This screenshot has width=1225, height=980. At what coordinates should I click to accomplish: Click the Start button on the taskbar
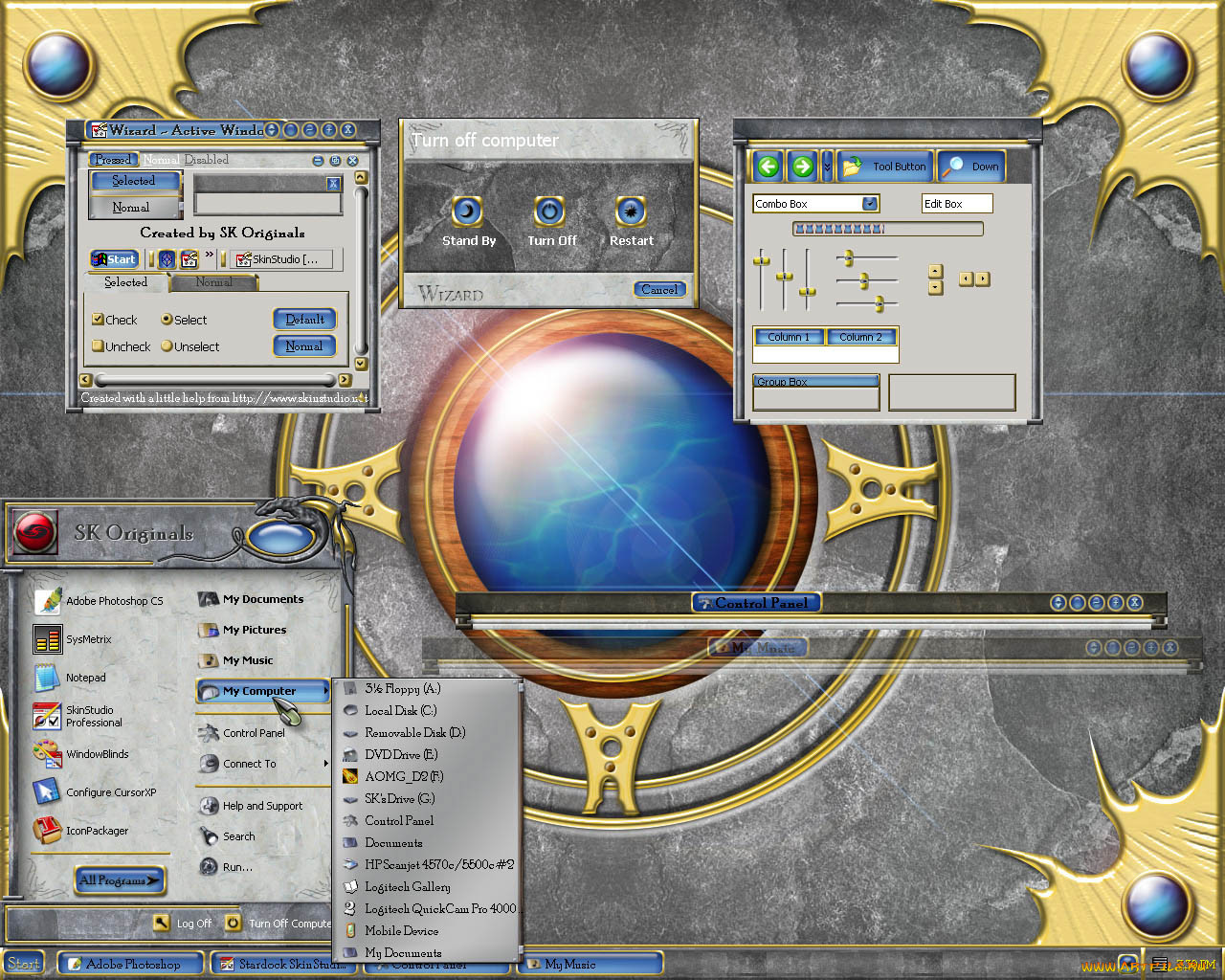point(24,964)
